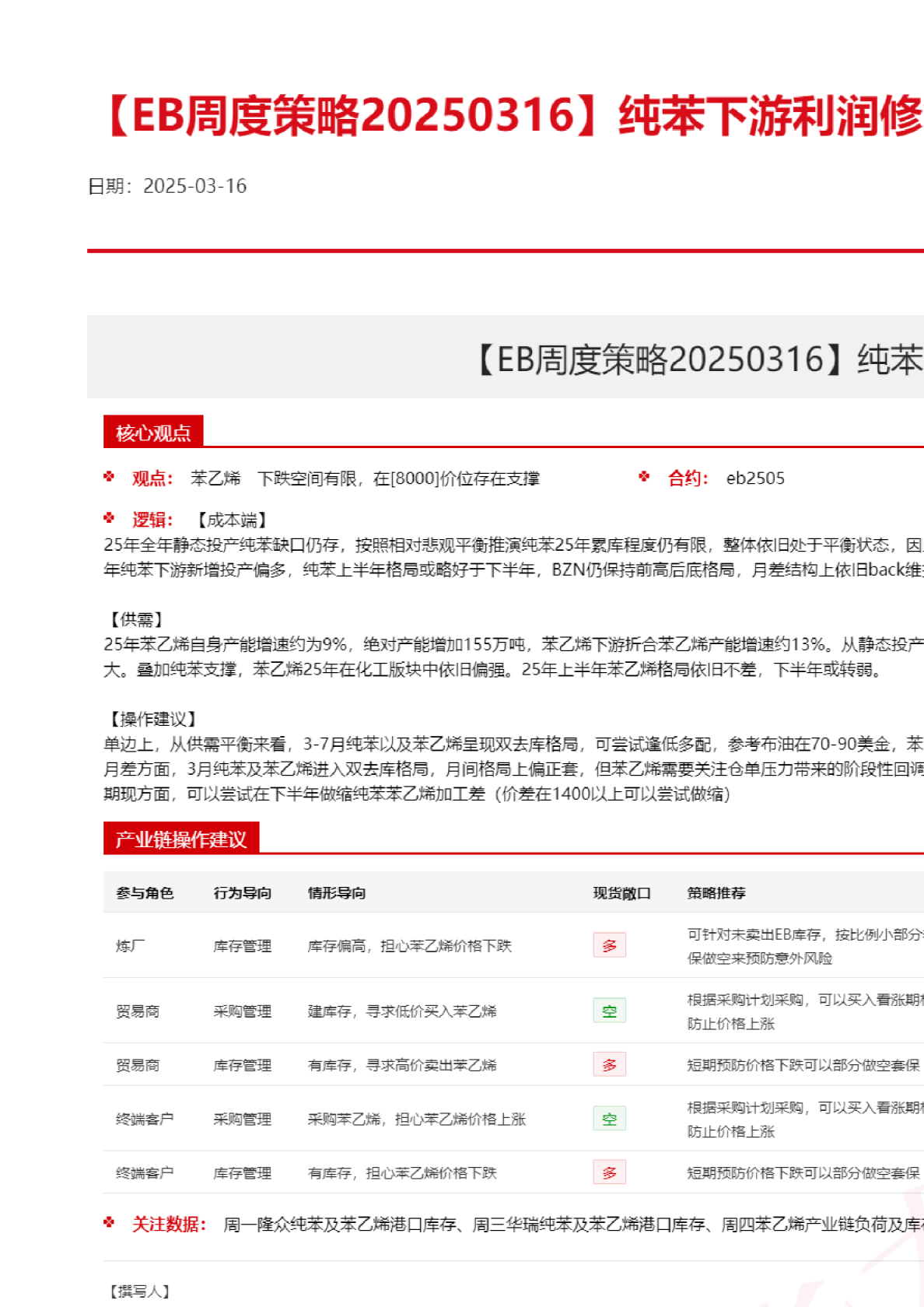This screenshot has width=924, height=1307.
Task: Click the 【供需】 paragraph heading
Action: coord(136,619)
